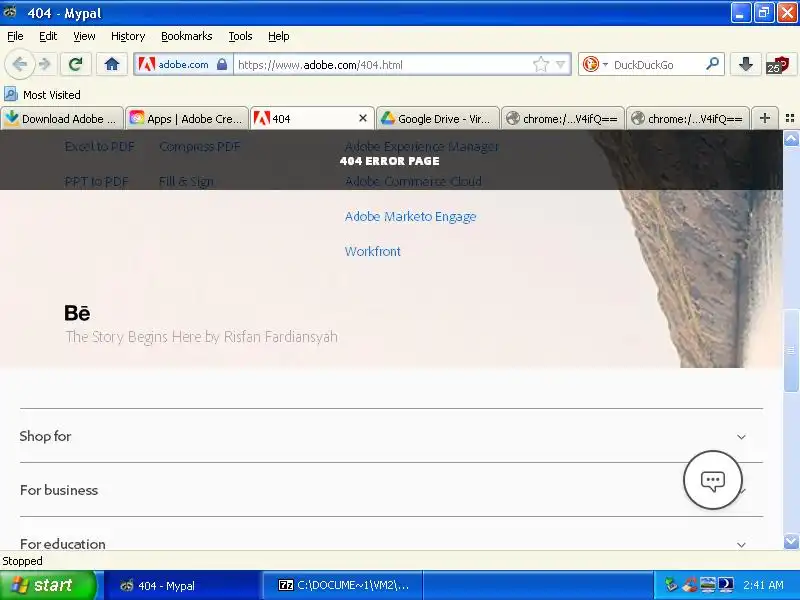800x600 pixels.
Task: Reload the page with the refresh icon
Action: point(76,64)
